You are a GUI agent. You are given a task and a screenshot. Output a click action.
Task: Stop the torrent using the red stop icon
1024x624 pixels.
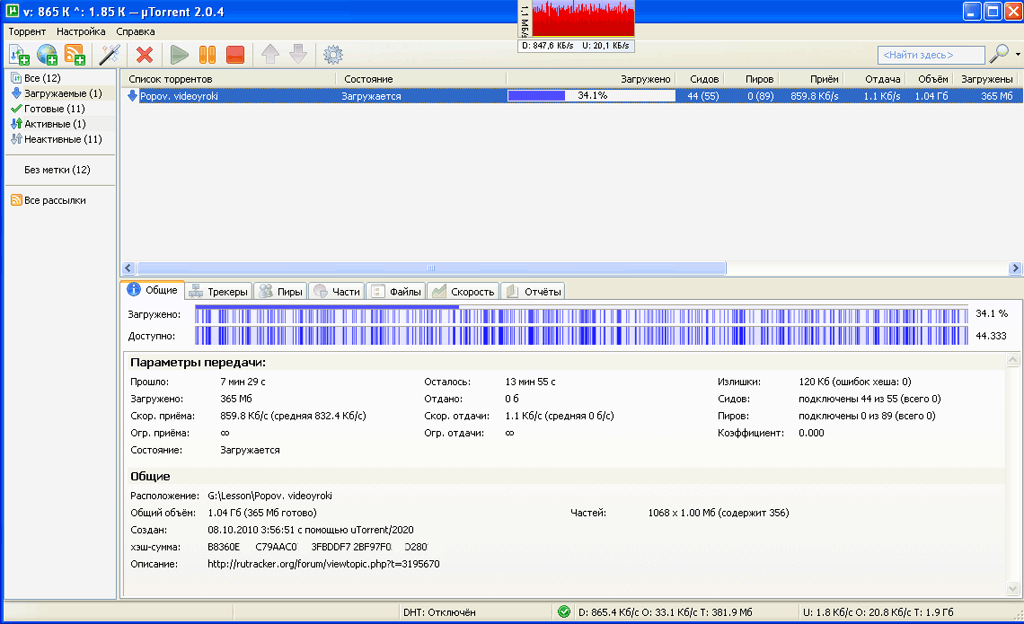235,55
